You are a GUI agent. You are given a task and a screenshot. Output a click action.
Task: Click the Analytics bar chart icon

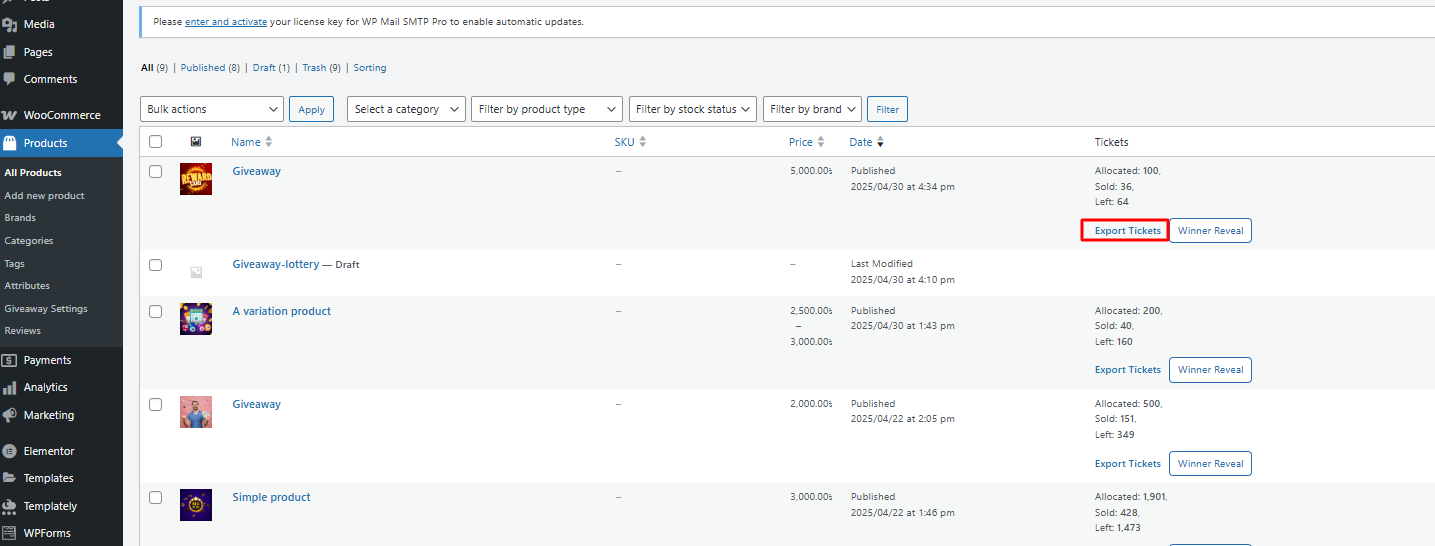pyautogui.click(x=10, y=387)
